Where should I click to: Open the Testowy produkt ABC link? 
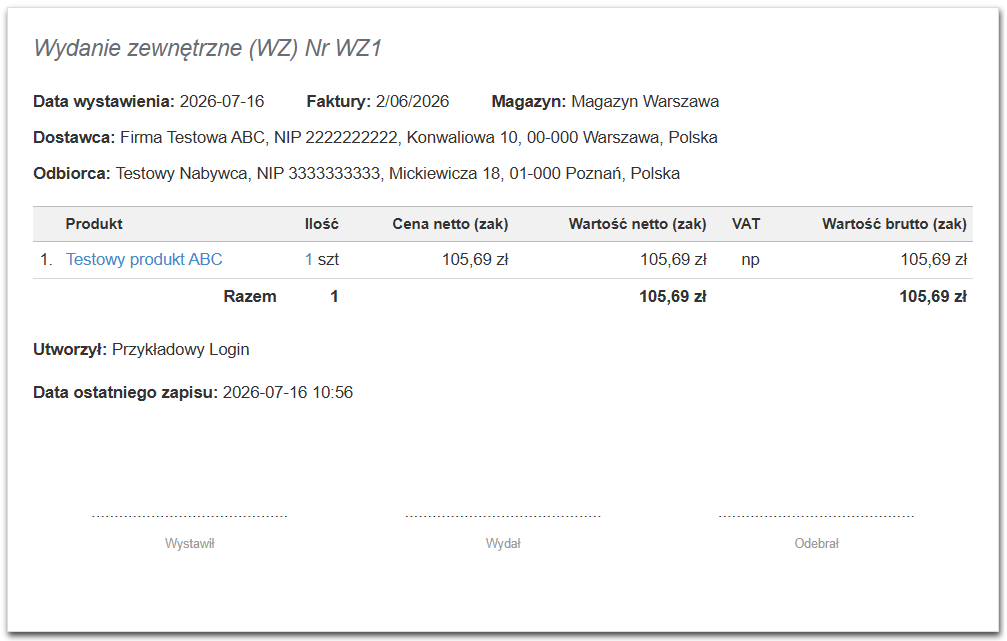[144, 259]
